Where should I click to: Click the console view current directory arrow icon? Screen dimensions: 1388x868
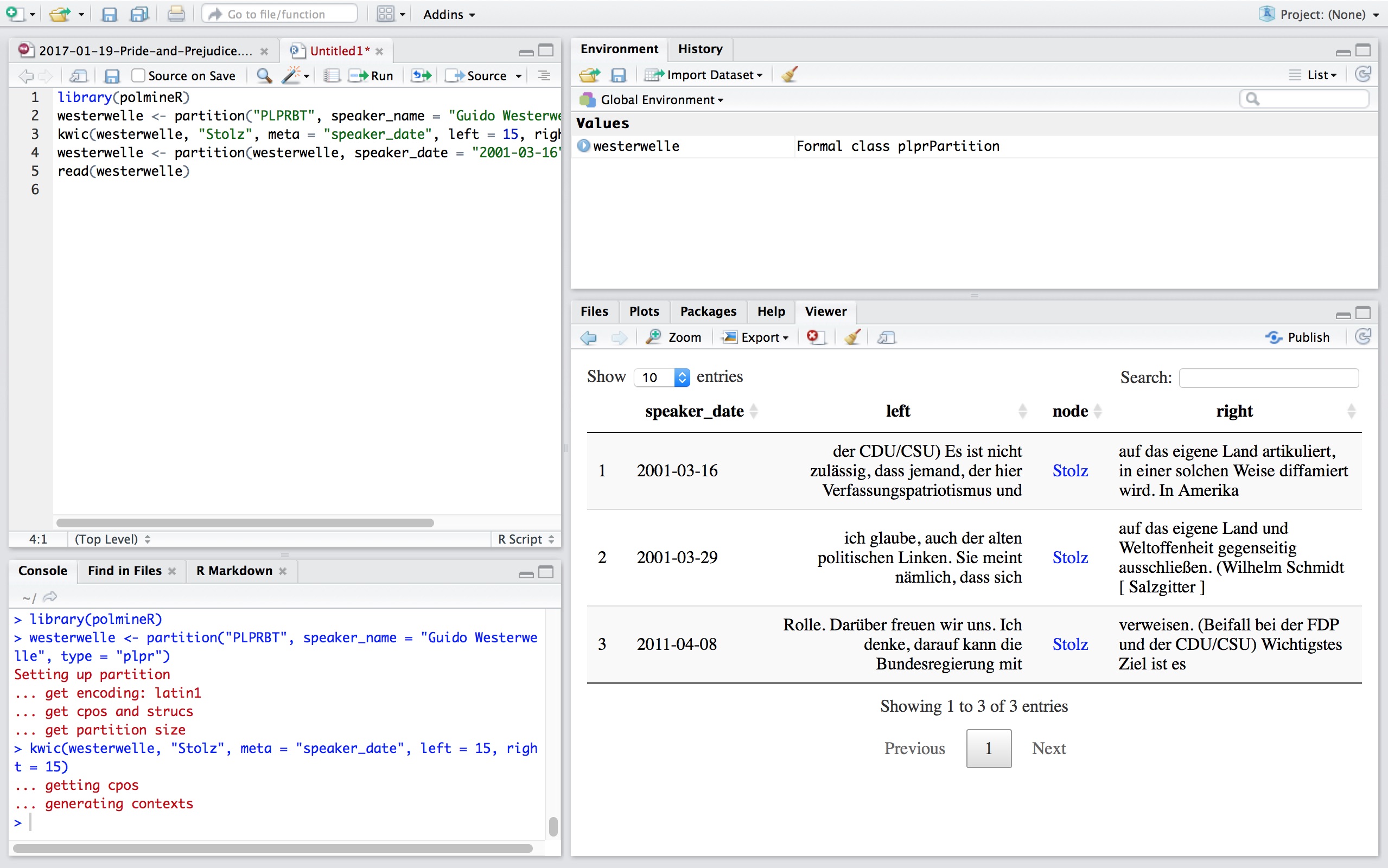50,597
